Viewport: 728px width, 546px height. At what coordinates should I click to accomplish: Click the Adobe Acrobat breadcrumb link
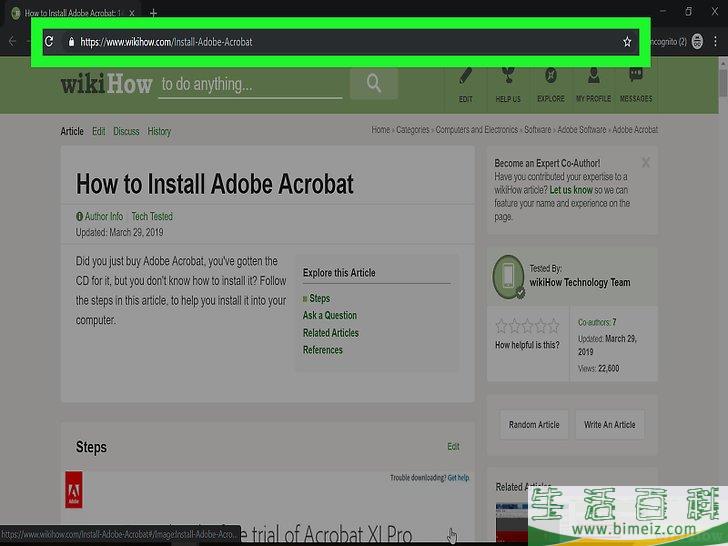(x=635, y=130)
